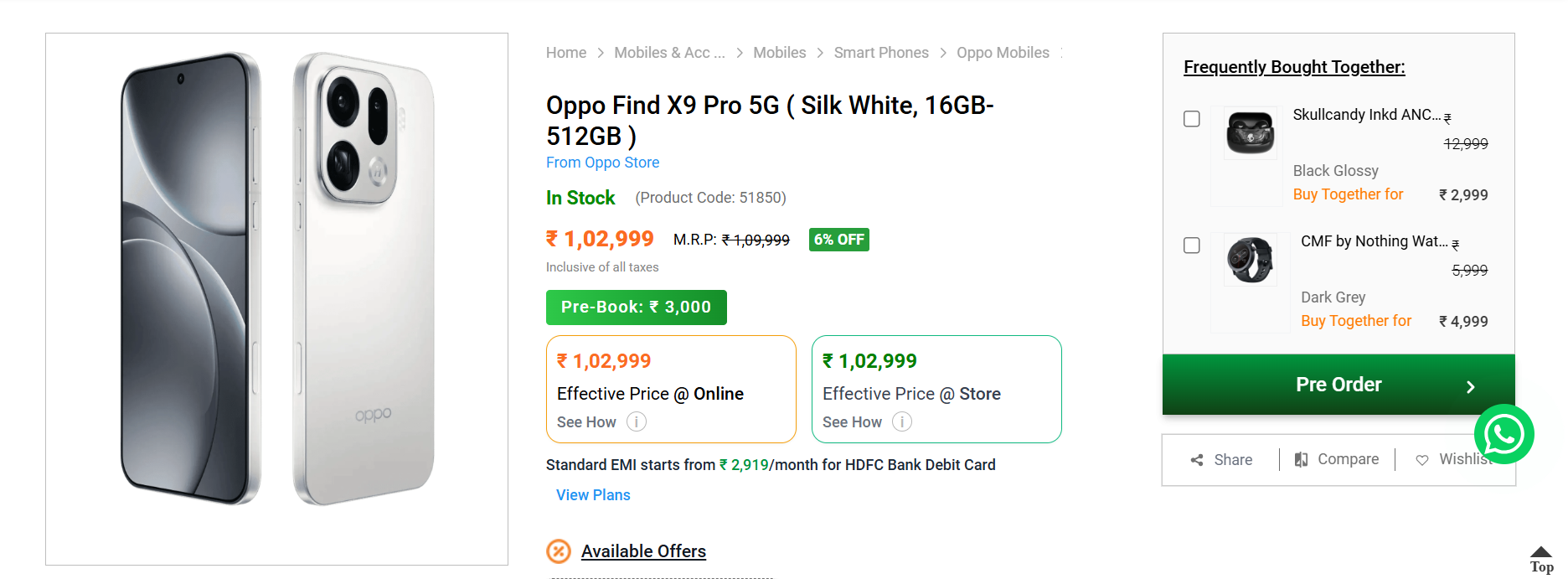Click info icon beside Store See How

(902, 421)
